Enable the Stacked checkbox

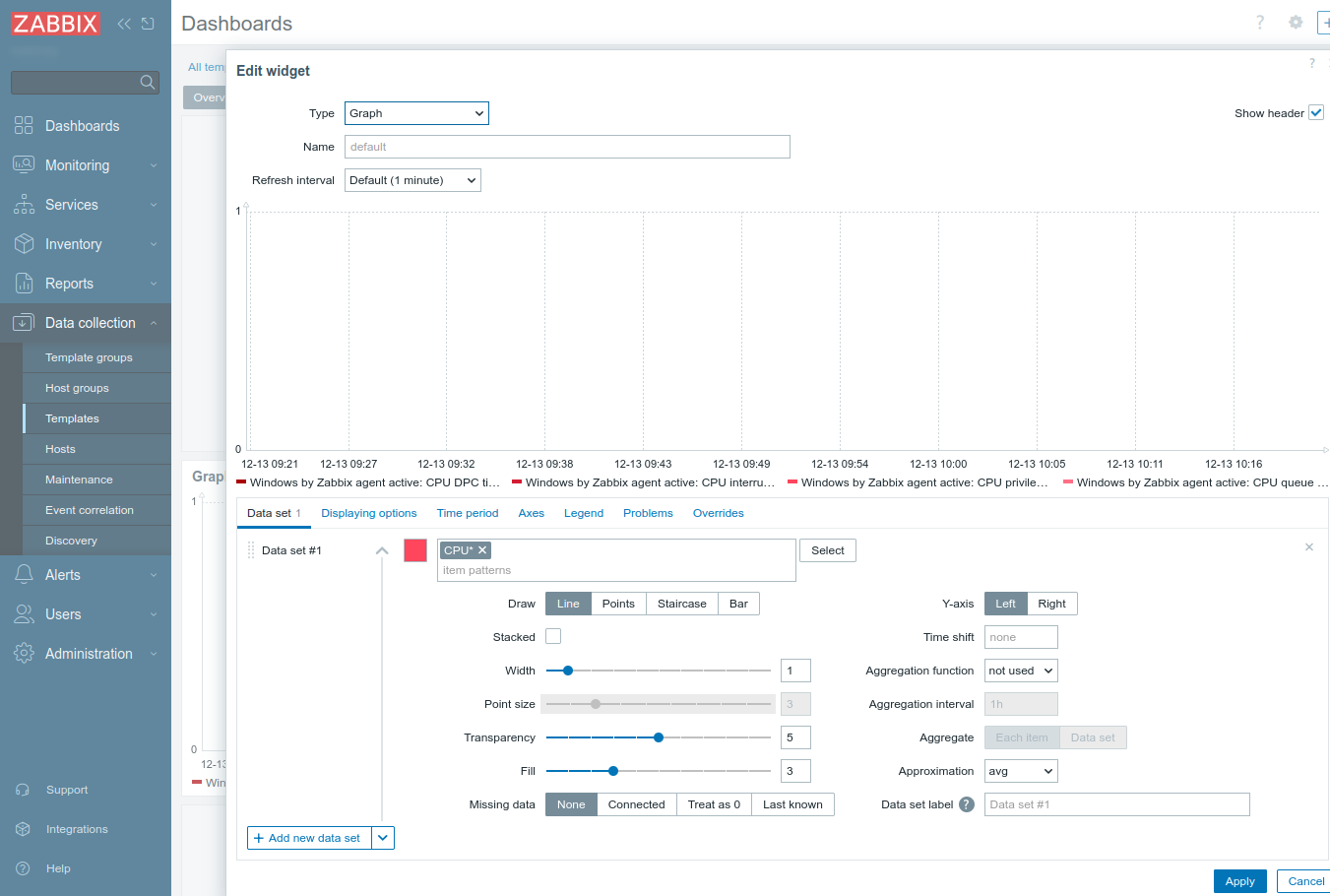553,637
